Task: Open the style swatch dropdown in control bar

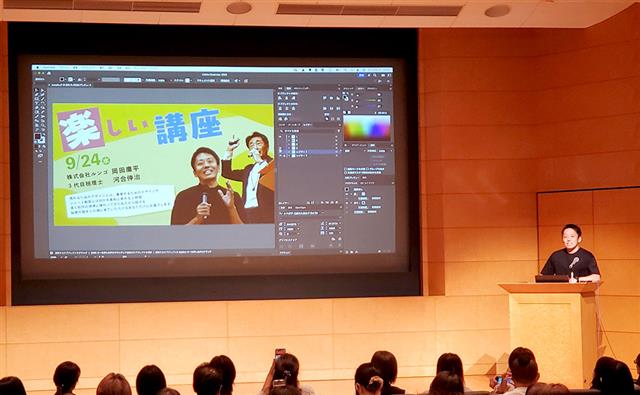Action: click(188, 80)
